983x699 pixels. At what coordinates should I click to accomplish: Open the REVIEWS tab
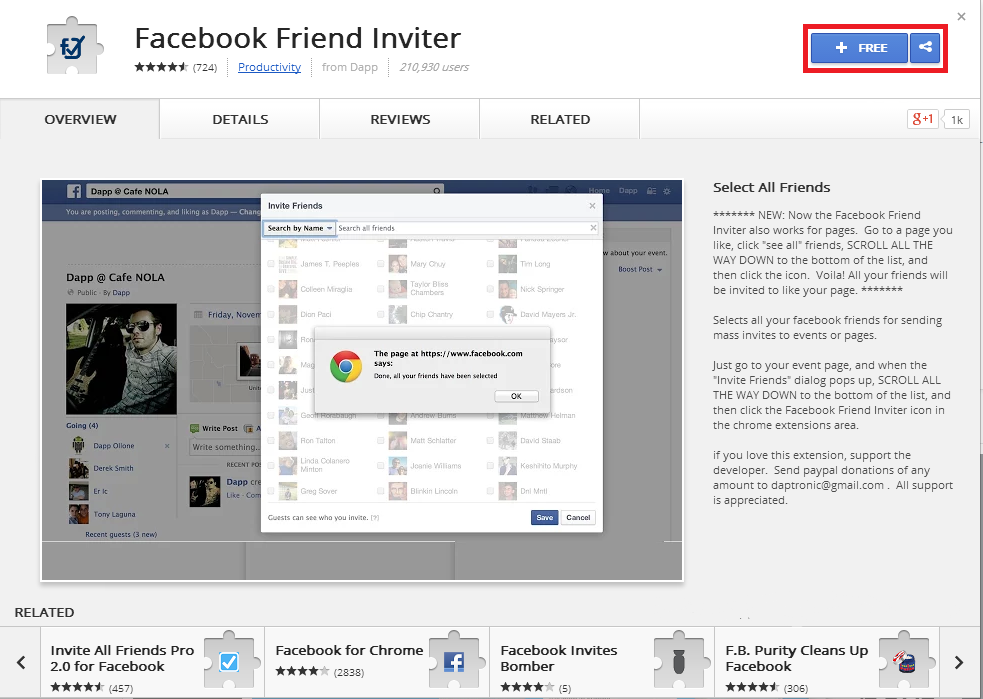click(400, 119)
